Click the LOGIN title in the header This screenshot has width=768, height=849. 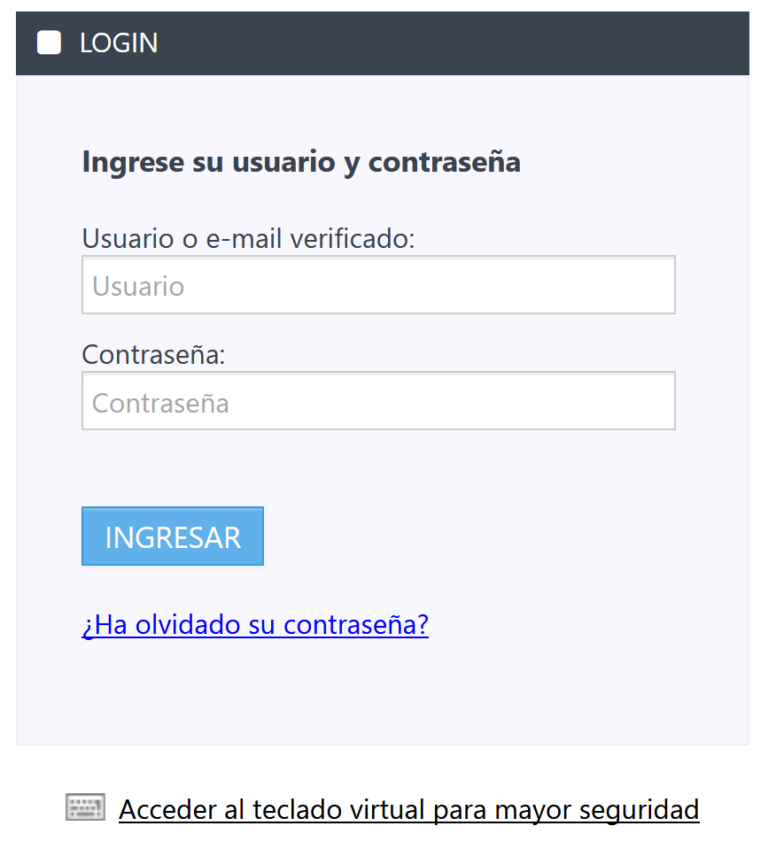[118, 42]
